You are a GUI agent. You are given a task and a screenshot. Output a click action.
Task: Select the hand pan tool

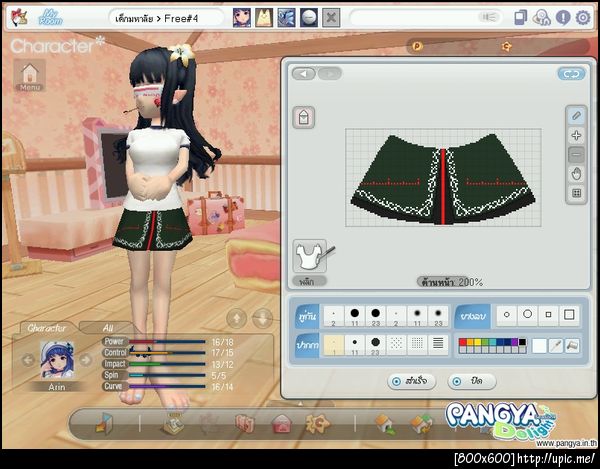point(576,174)
